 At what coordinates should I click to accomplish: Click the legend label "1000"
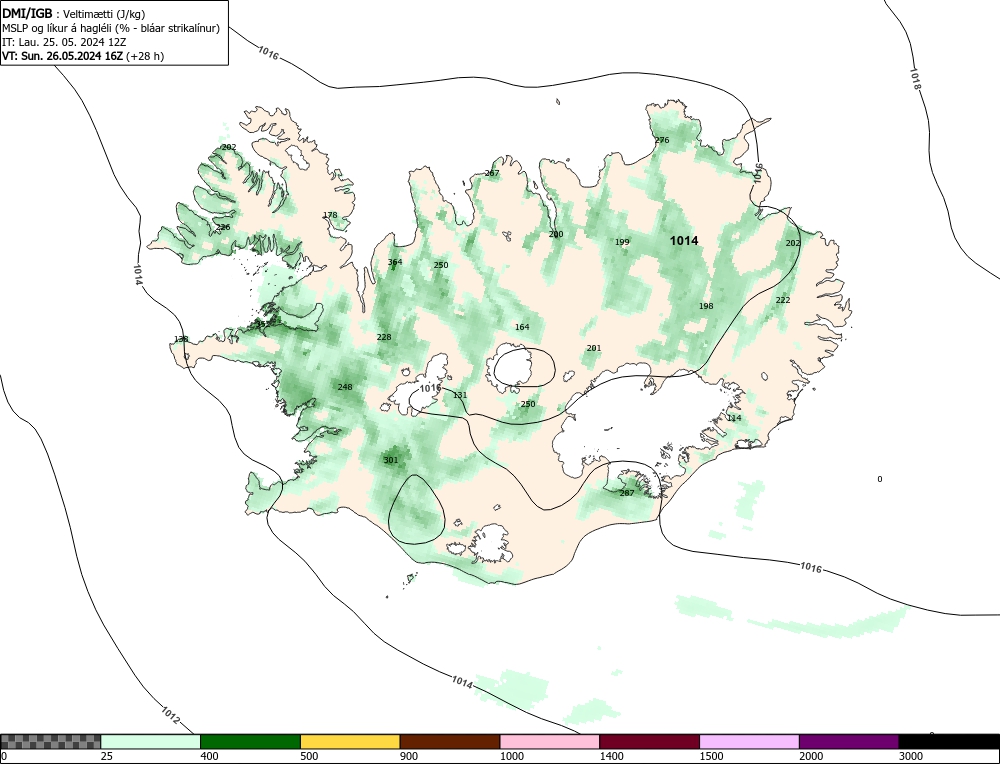coord(511,756)
